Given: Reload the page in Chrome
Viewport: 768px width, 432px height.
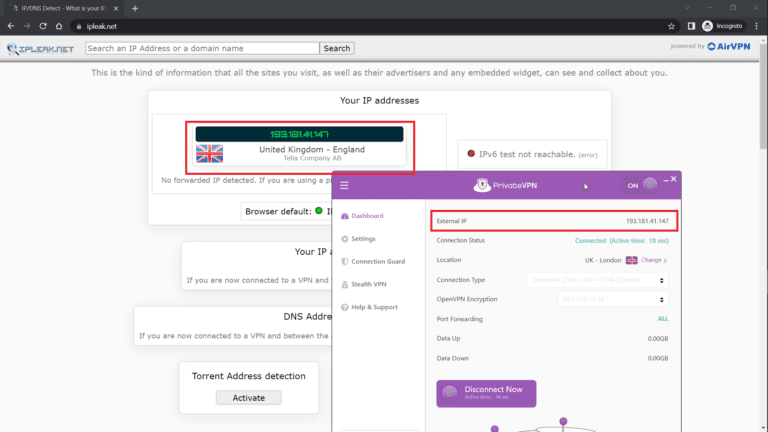Looking at the screenshot, I should pos(43,26).
